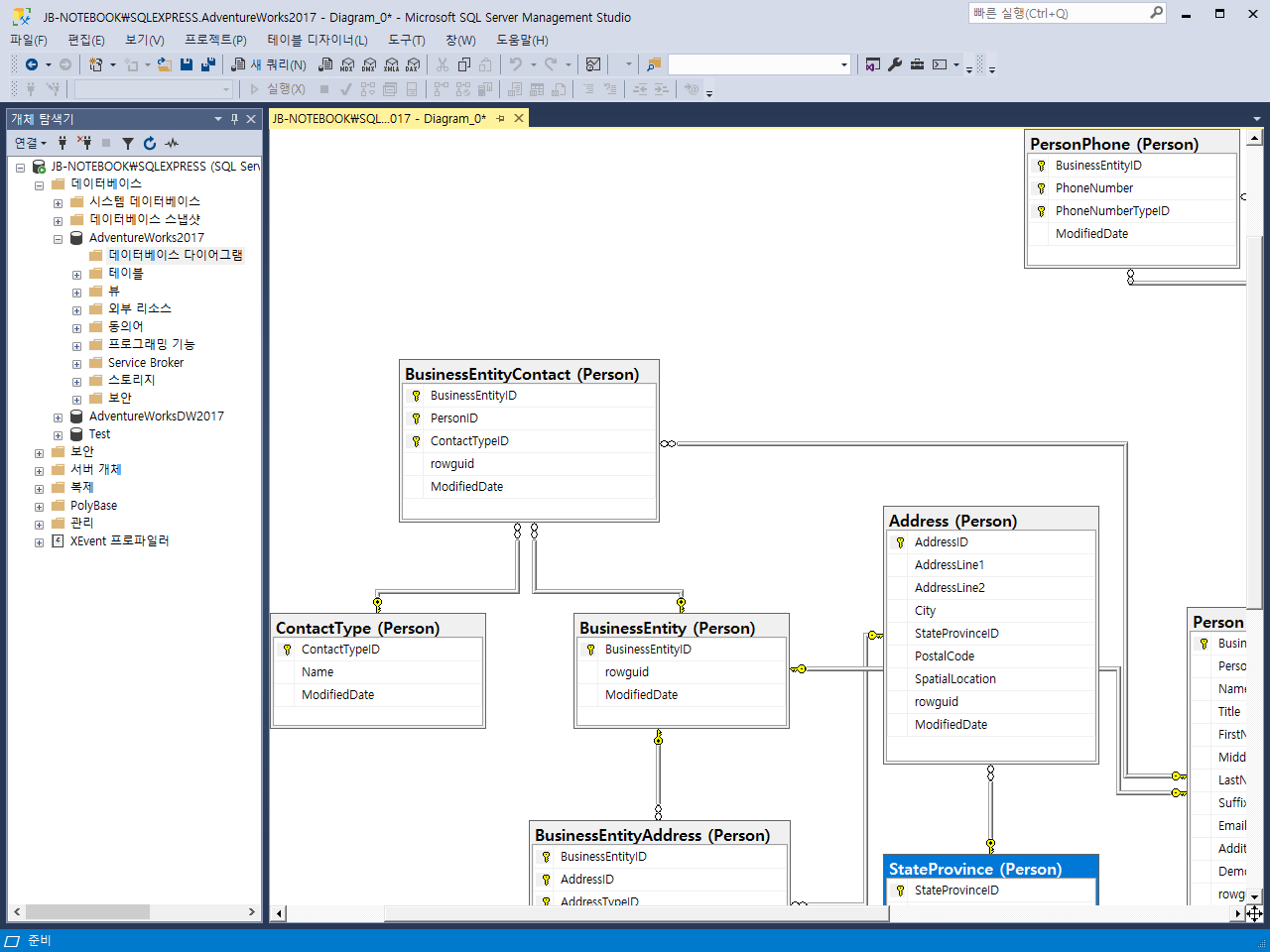1270x952 pixels.
Task: Click the Open File folder icon
Action: click(165, 64)
